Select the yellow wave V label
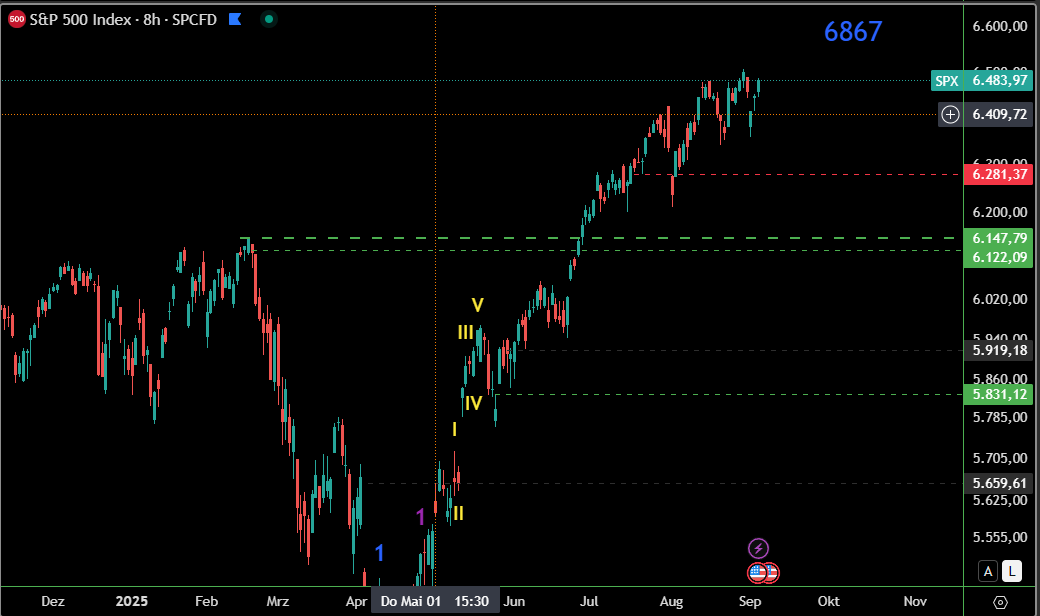The height and width of the screenshot is (616, 1040). 478,305
